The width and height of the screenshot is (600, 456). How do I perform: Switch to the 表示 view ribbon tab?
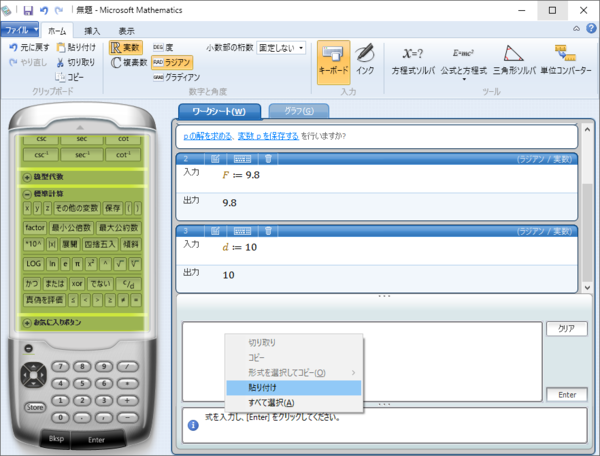coord(126,31)
